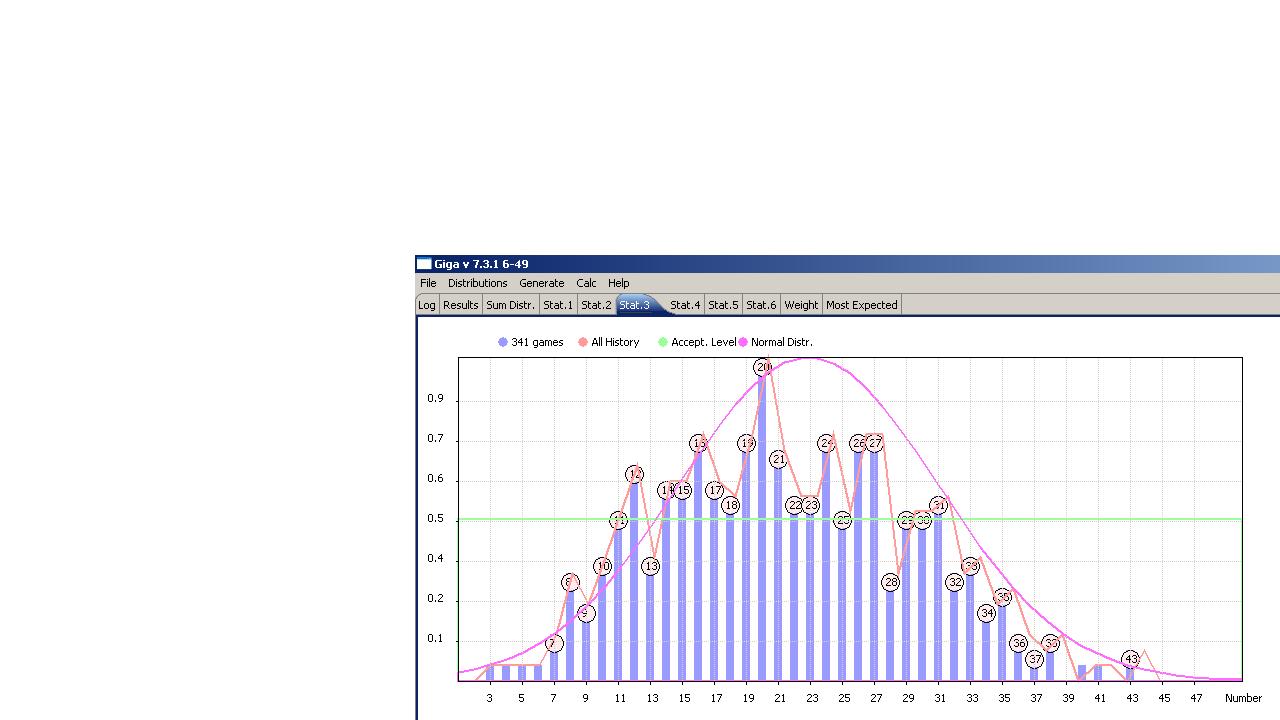Click the pink All History legend dot
Image resolution: width=1280 pixels, height=720 pixels.
point(583,342)
